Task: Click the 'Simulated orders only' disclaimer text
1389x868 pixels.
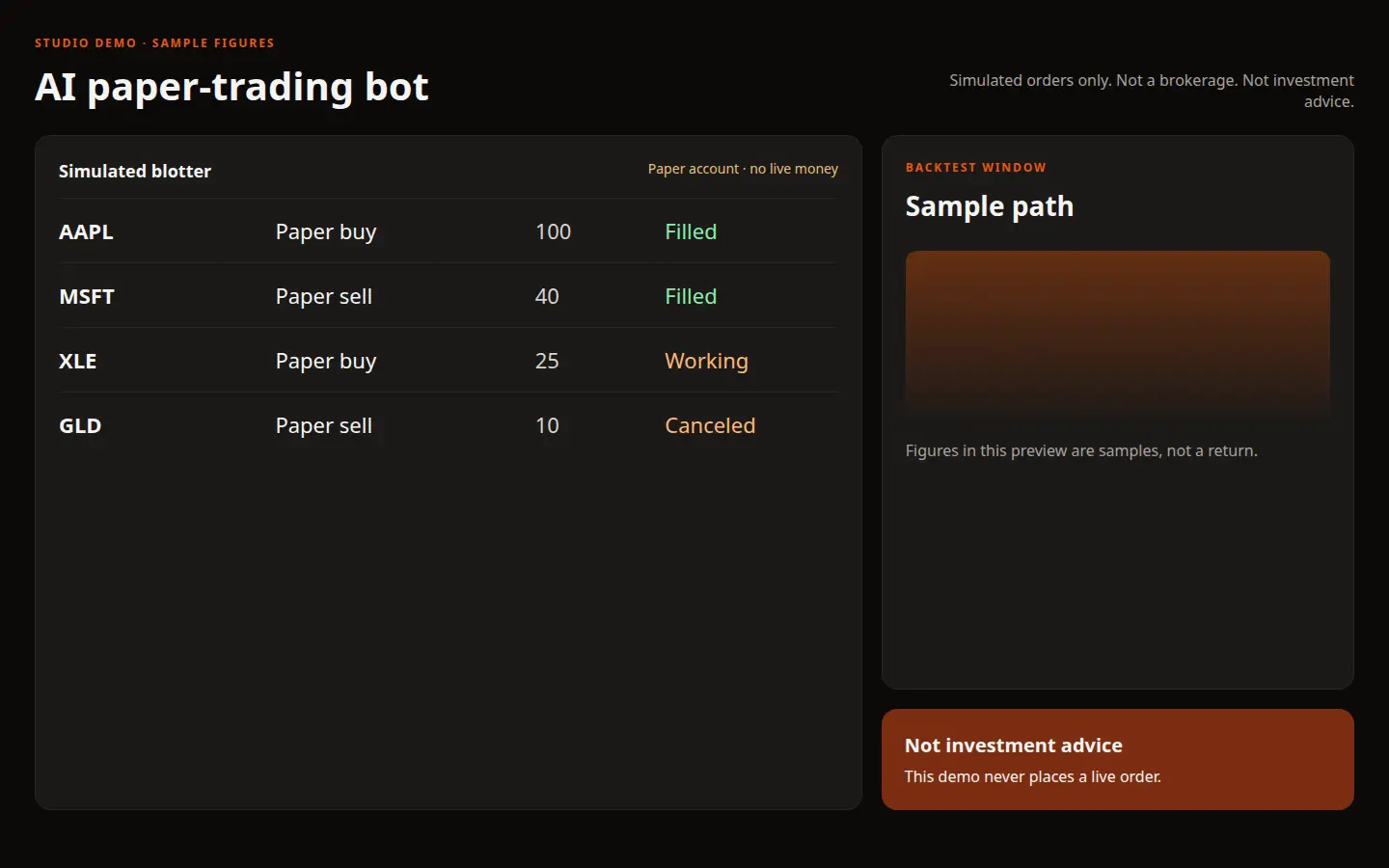Action: 1152,91
